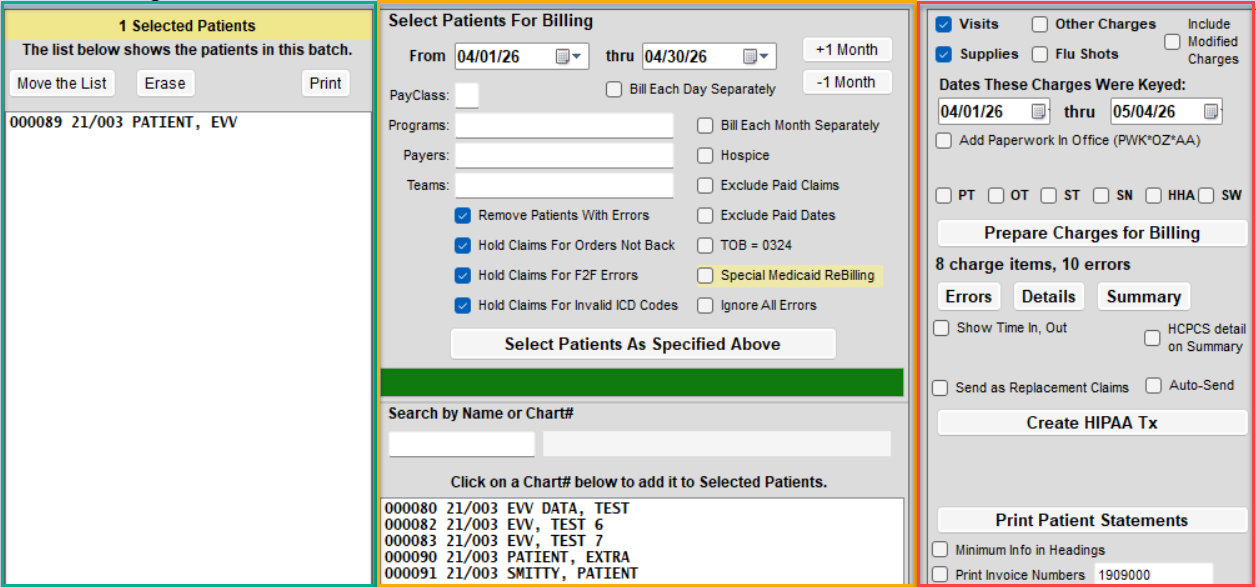This screenshot has width=1256, height=587.
Task: Enable Show Time In, Out
Action: 941,327
